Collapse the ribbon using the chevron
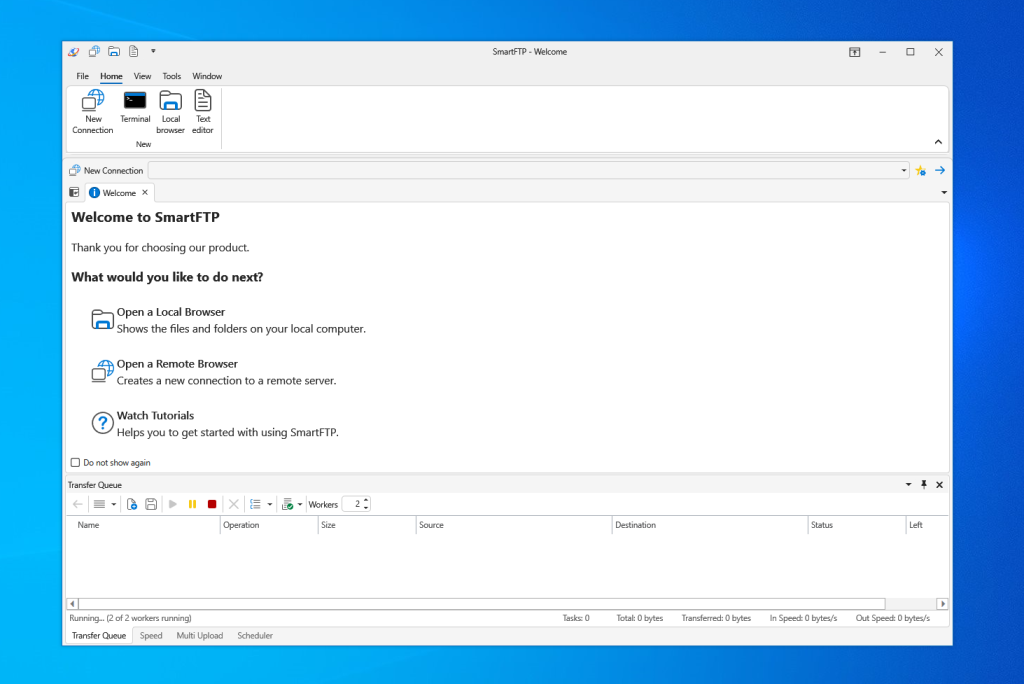The height and width of the screenshot is (684, 1024). tap(938, 141)
